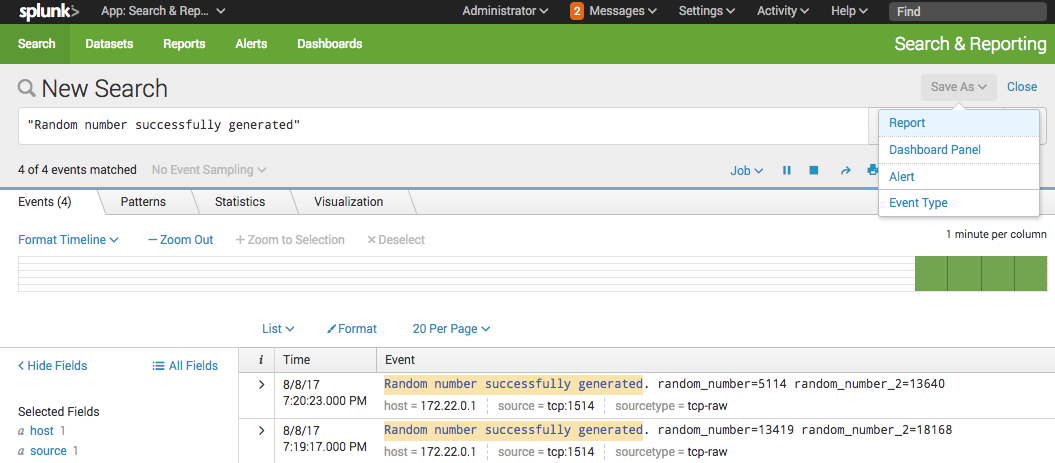The image size is (1055, 463).
Task: Choose Report from Save As menu
Action: click(907, 123)
